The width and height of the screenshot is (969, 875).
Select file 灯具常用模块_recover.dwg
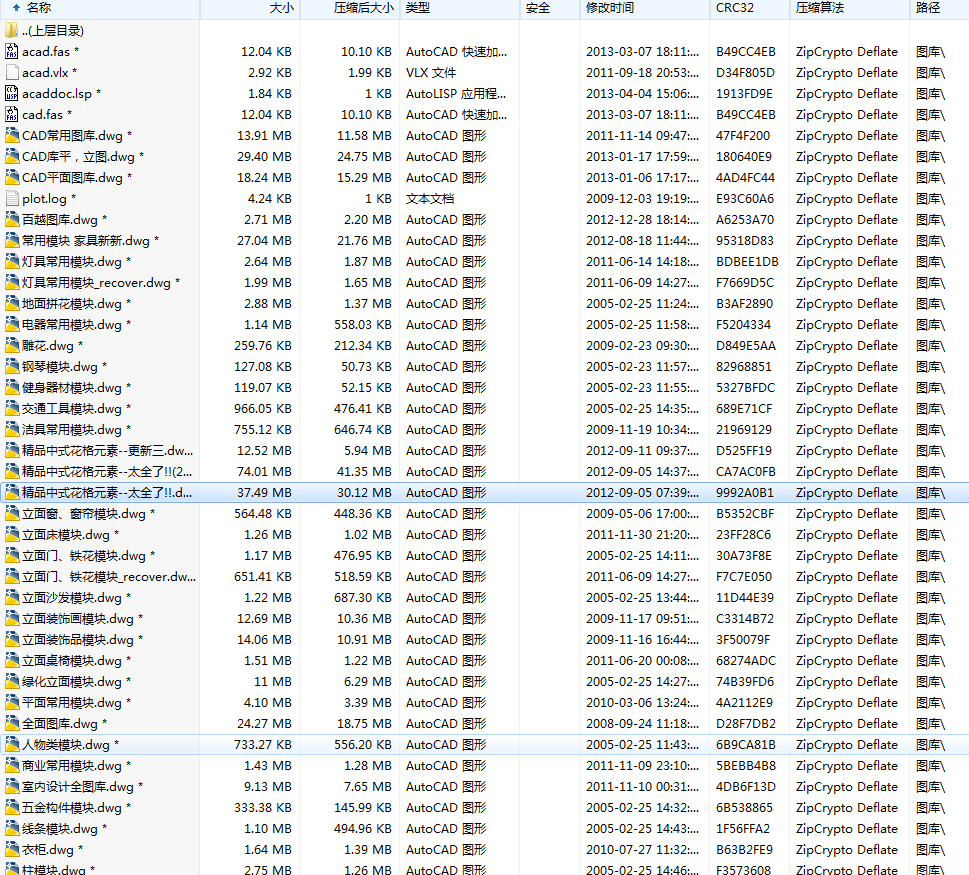point(101,282)
